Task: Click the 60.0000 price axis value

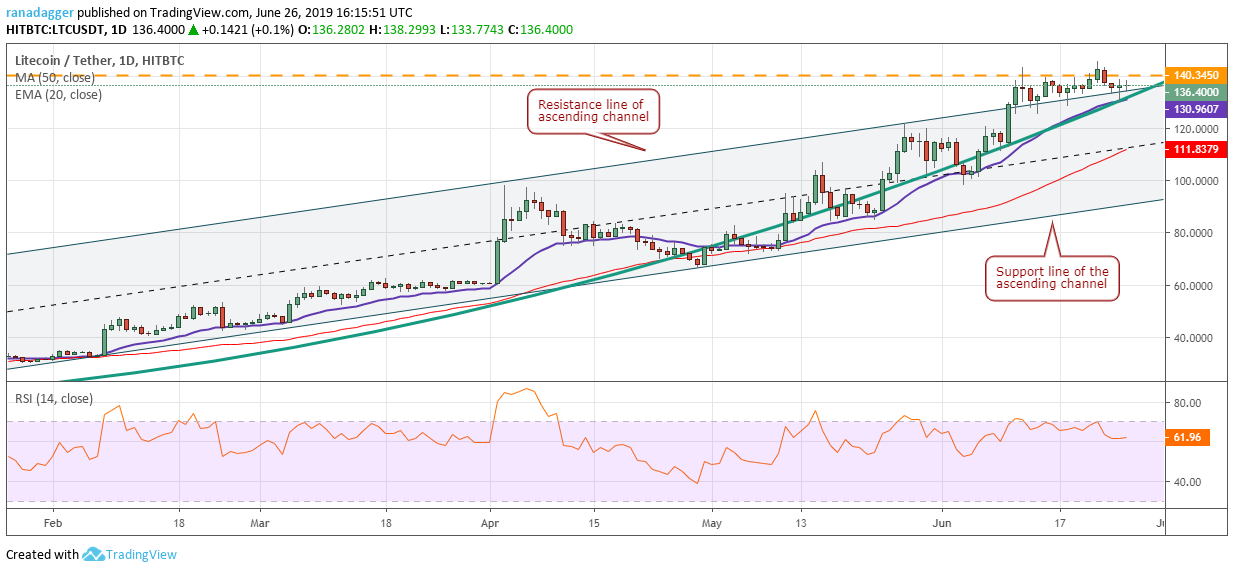Action: click(x=1193, y=286)
